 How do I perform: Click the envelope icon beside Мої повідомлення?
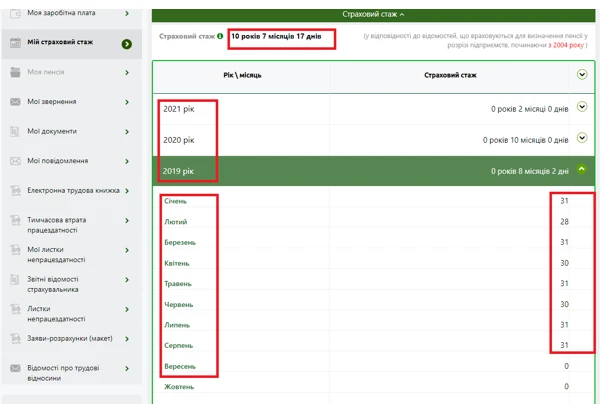point(15,161)
